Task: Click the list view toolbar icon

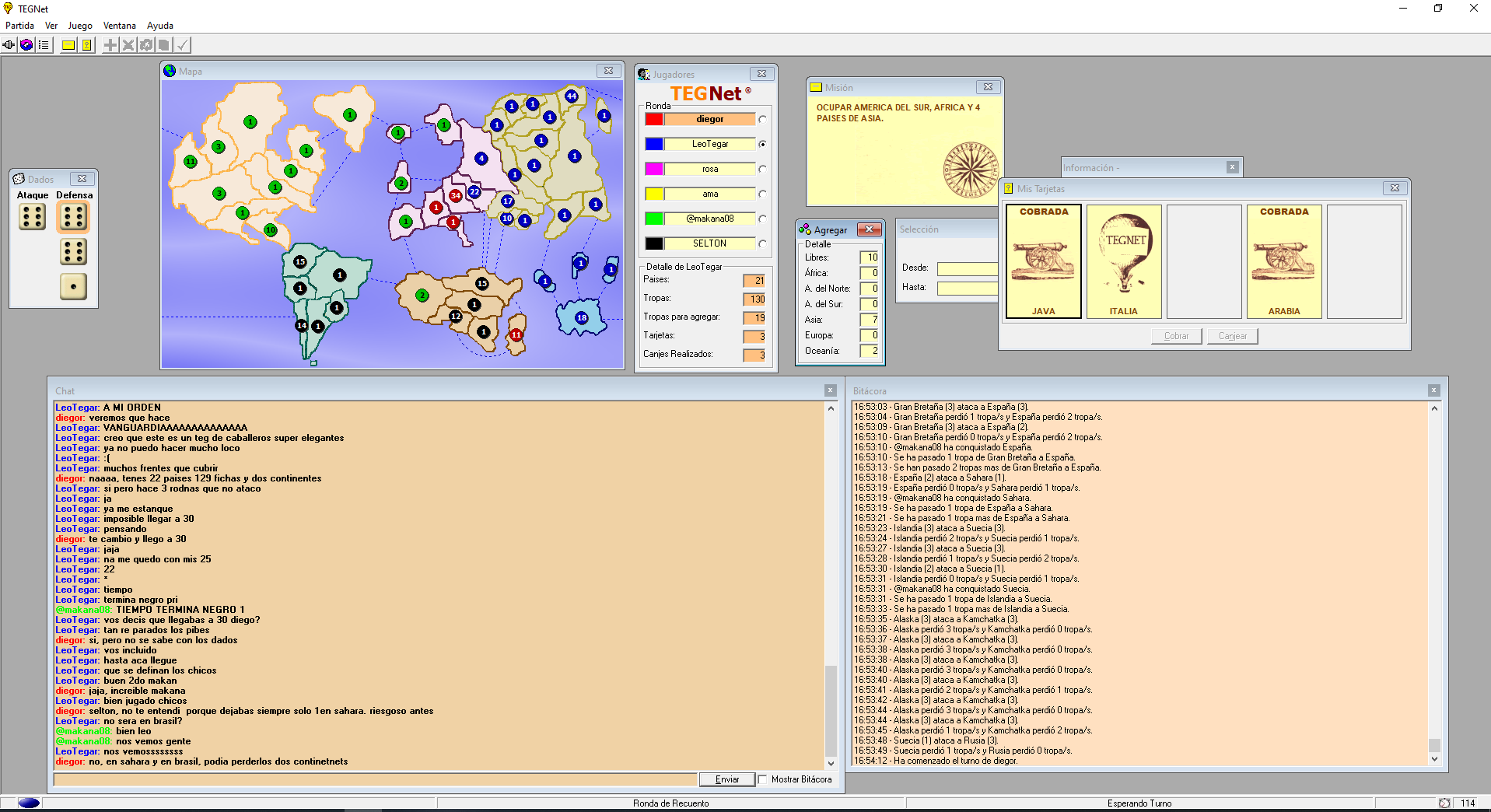Action: (x=44, y=45)
